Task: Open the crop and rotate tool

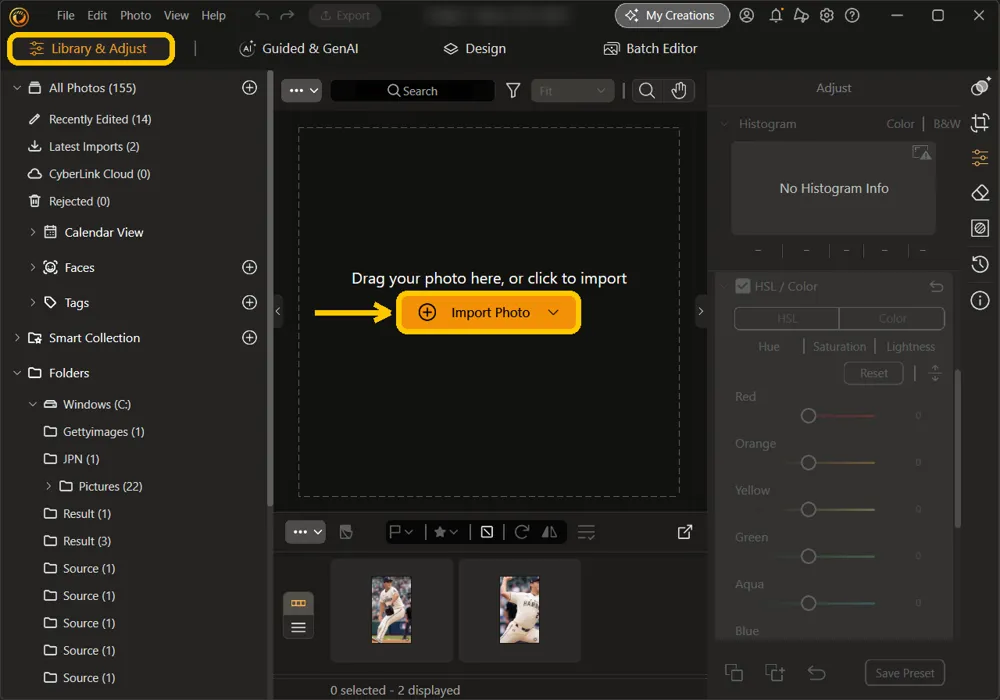Action: [980, 122]
